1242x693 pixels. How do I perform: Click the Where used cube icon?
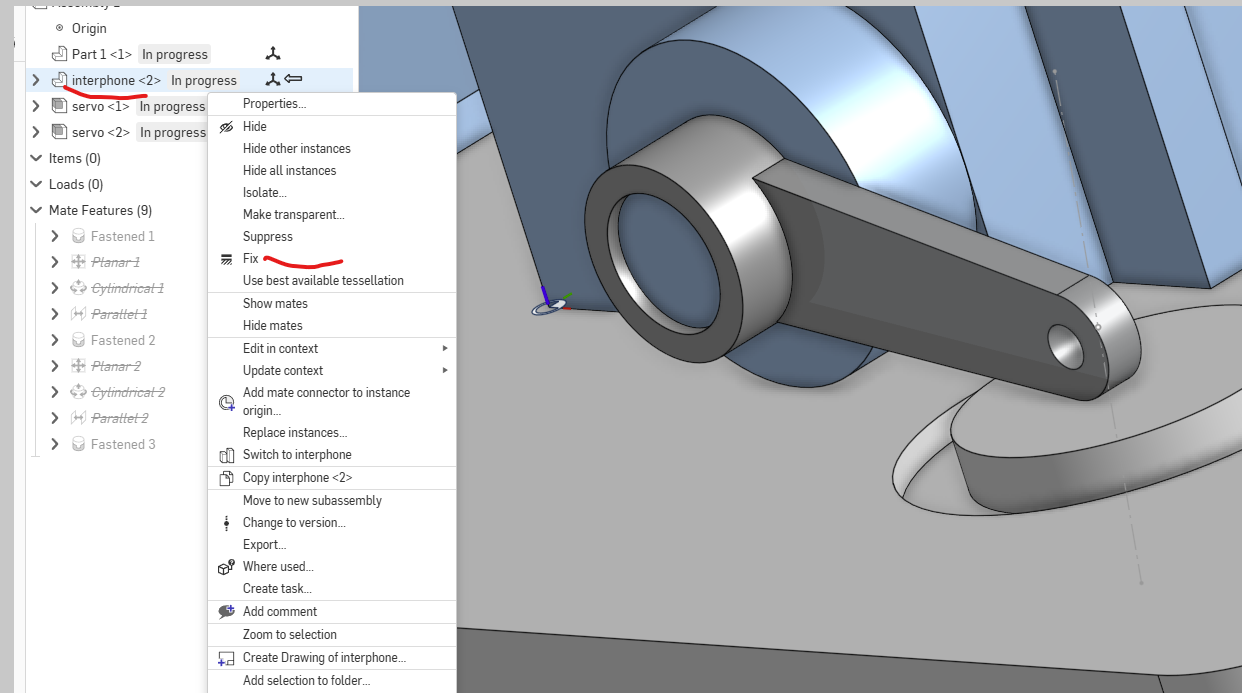point(226,567)
